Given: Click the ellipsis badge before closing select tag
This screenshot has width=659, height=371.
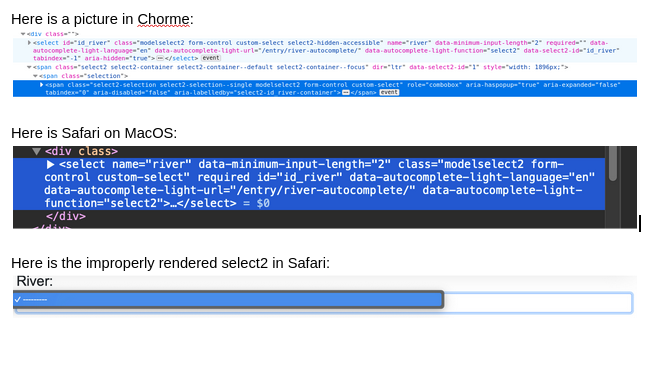Looking at the screenshot, I should (x=160, y=58).
